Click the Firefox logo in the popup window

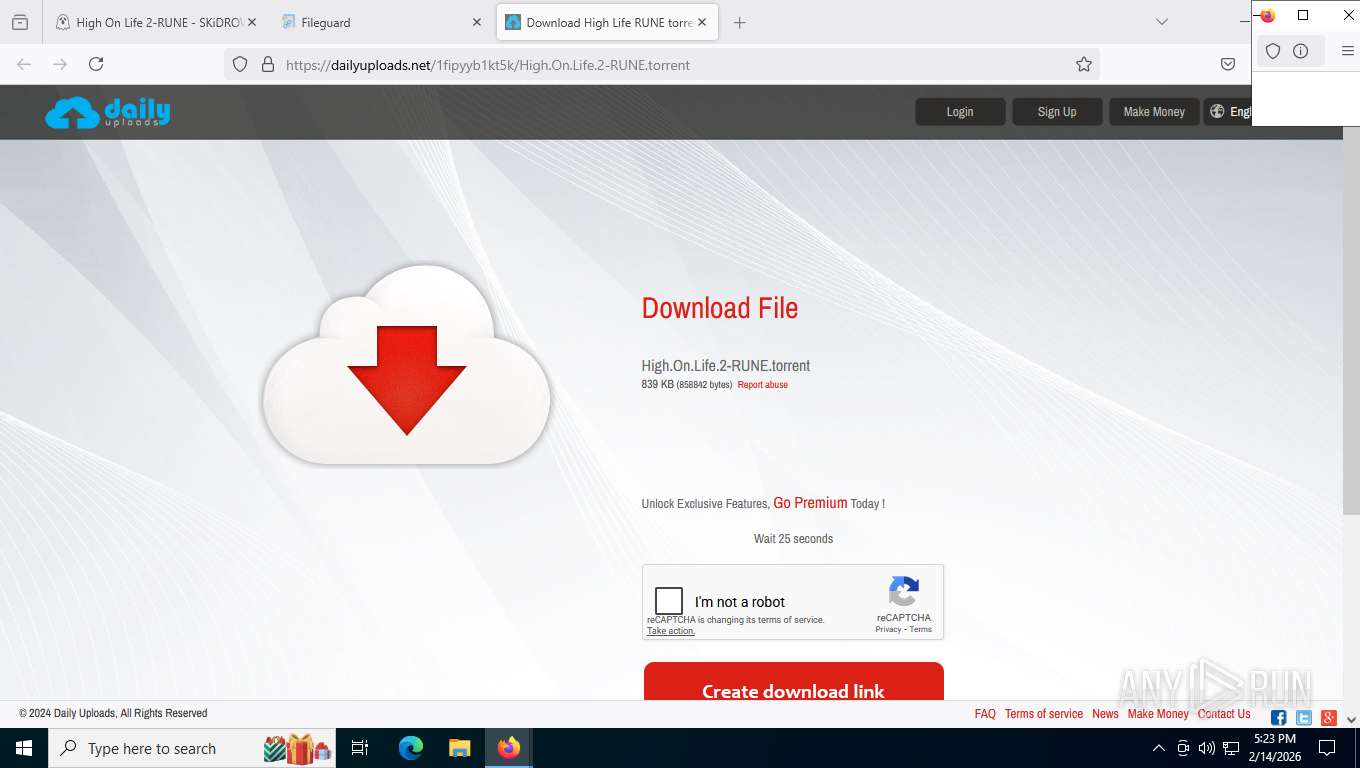1267,15
